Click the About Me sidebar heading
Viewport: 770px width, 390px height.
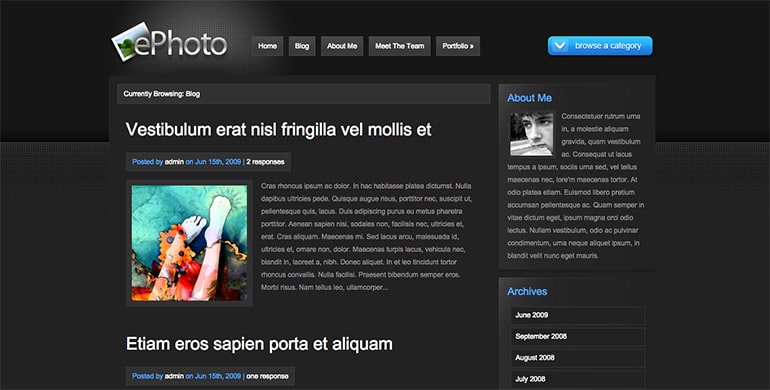(x=529, y=98)
